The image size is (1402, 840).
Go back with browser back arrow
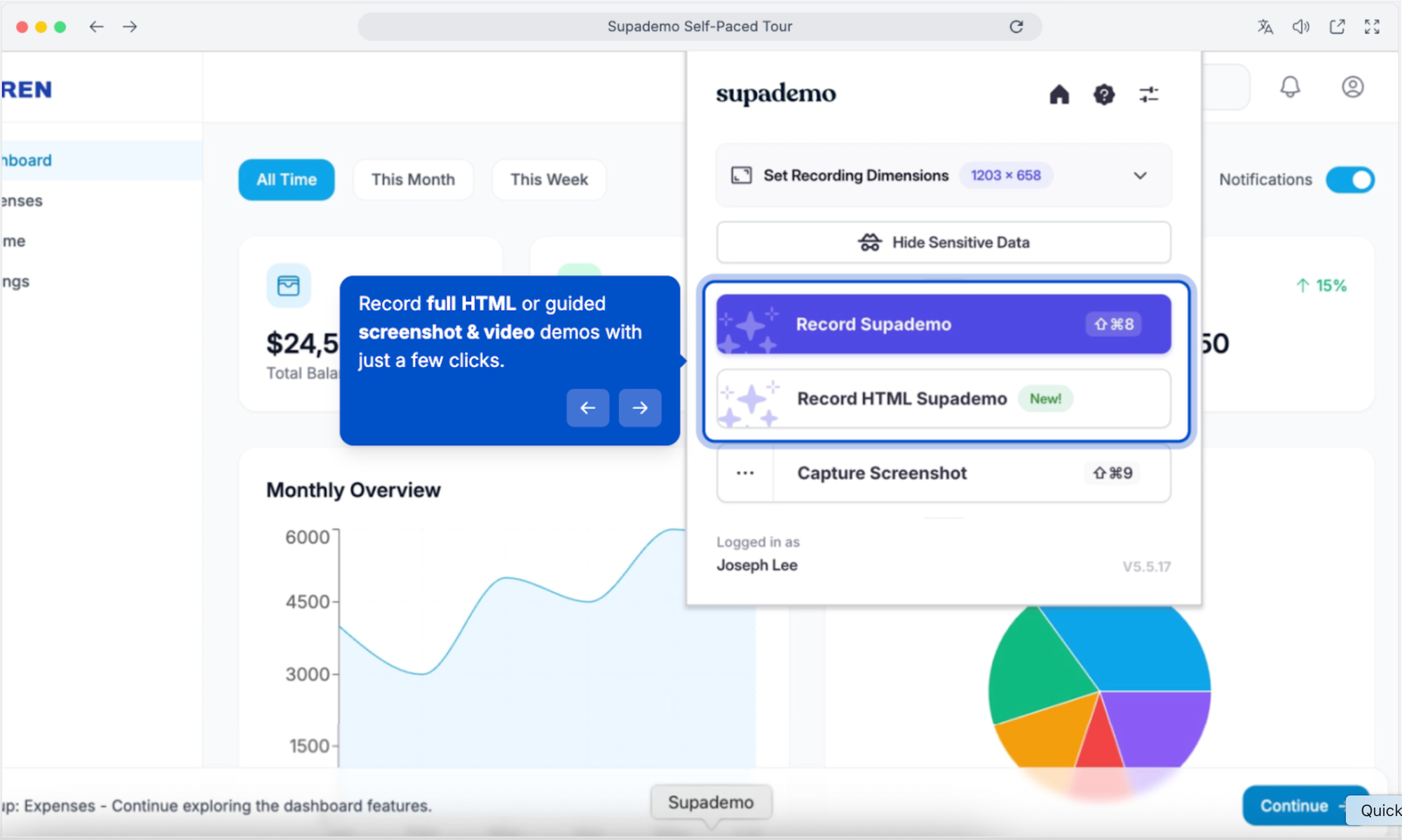coord(96,27)
